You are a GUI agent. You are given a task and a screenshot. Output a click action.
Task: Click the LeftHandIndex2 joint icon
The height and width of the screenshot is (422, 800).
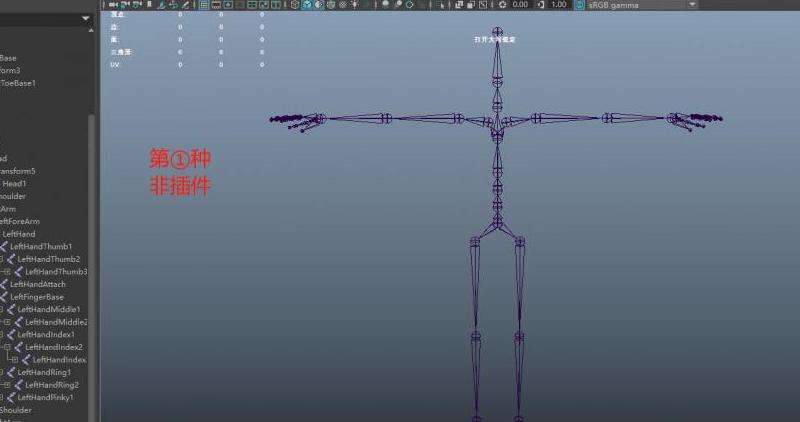(18, 347)
